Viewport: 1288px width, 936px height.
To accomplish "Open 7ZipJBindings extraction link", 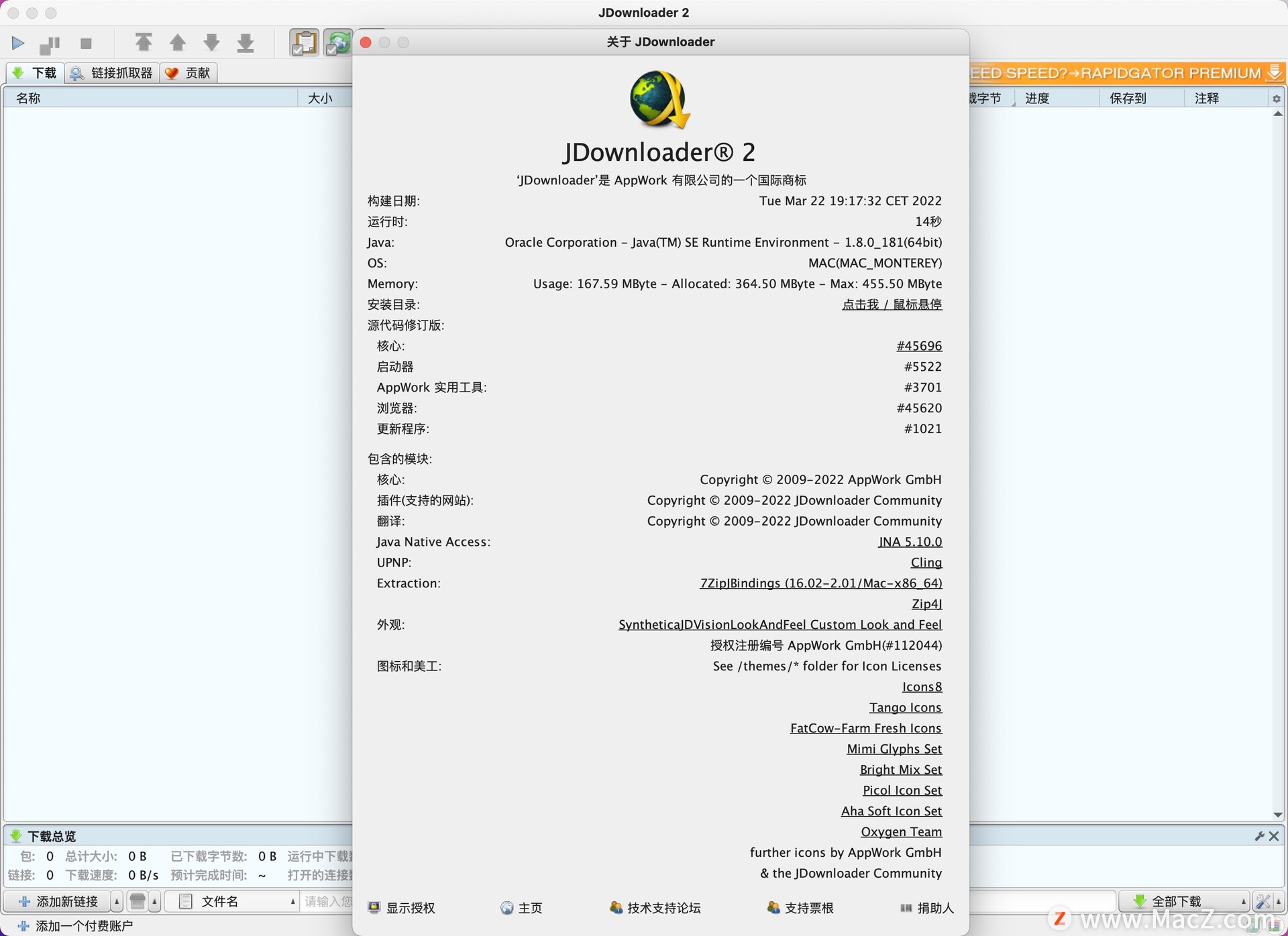I will [x=820, y=583].
